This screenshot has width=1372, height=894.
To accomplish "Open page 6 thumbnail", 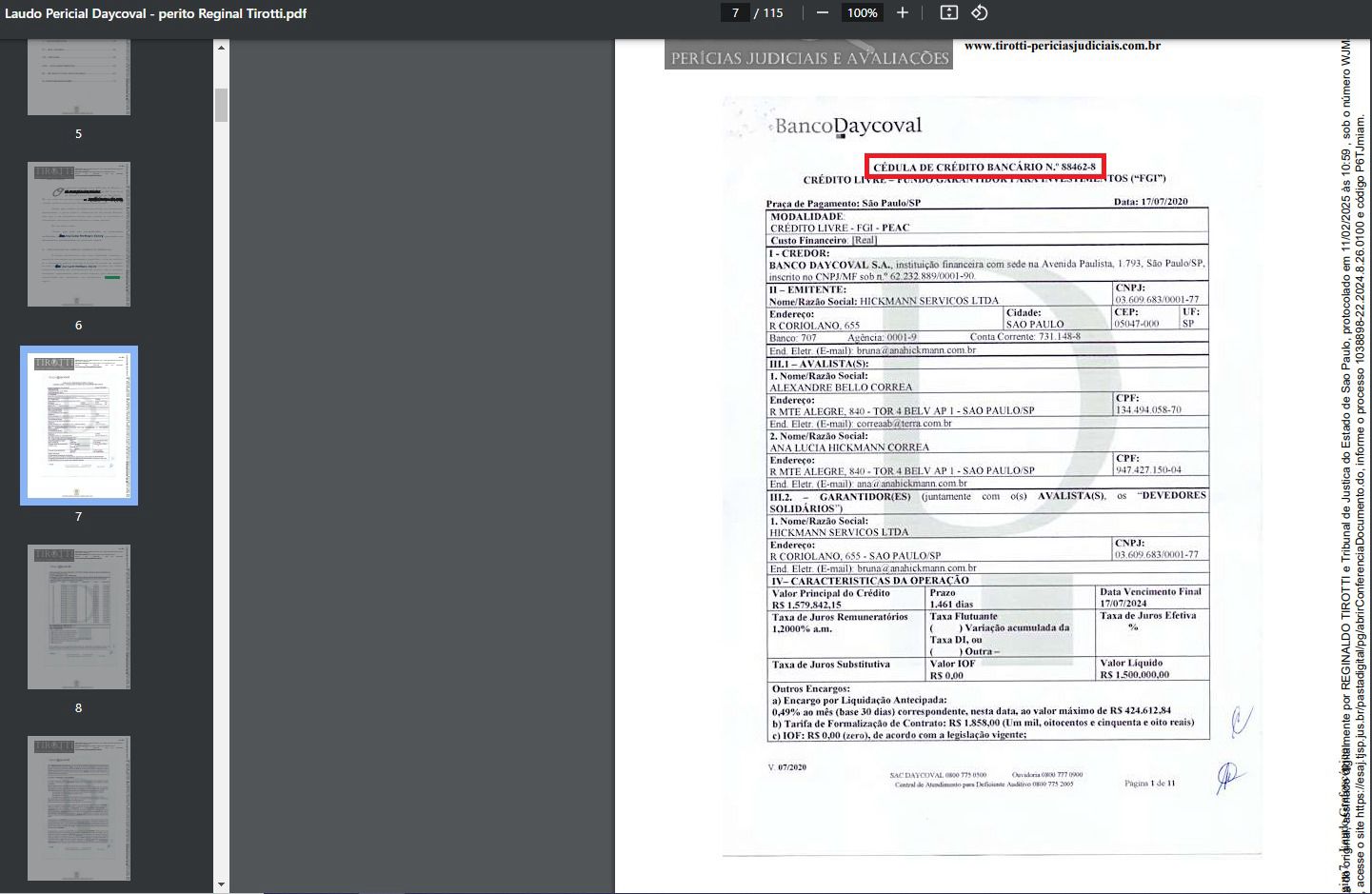I will [x=79, y=234].
